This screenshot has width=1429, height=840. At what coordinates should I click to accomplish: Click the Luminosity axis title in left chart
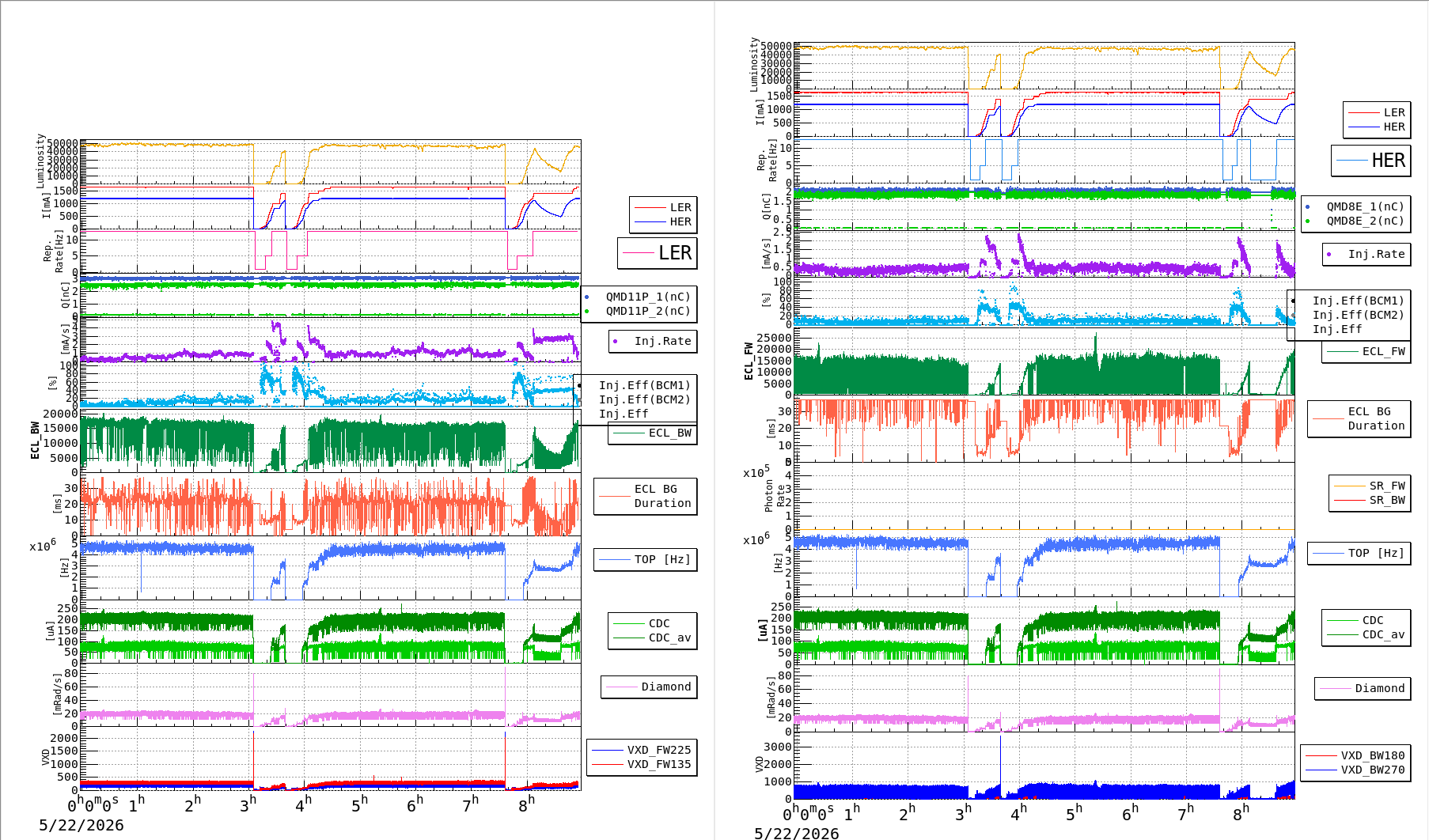pos(40,161)
